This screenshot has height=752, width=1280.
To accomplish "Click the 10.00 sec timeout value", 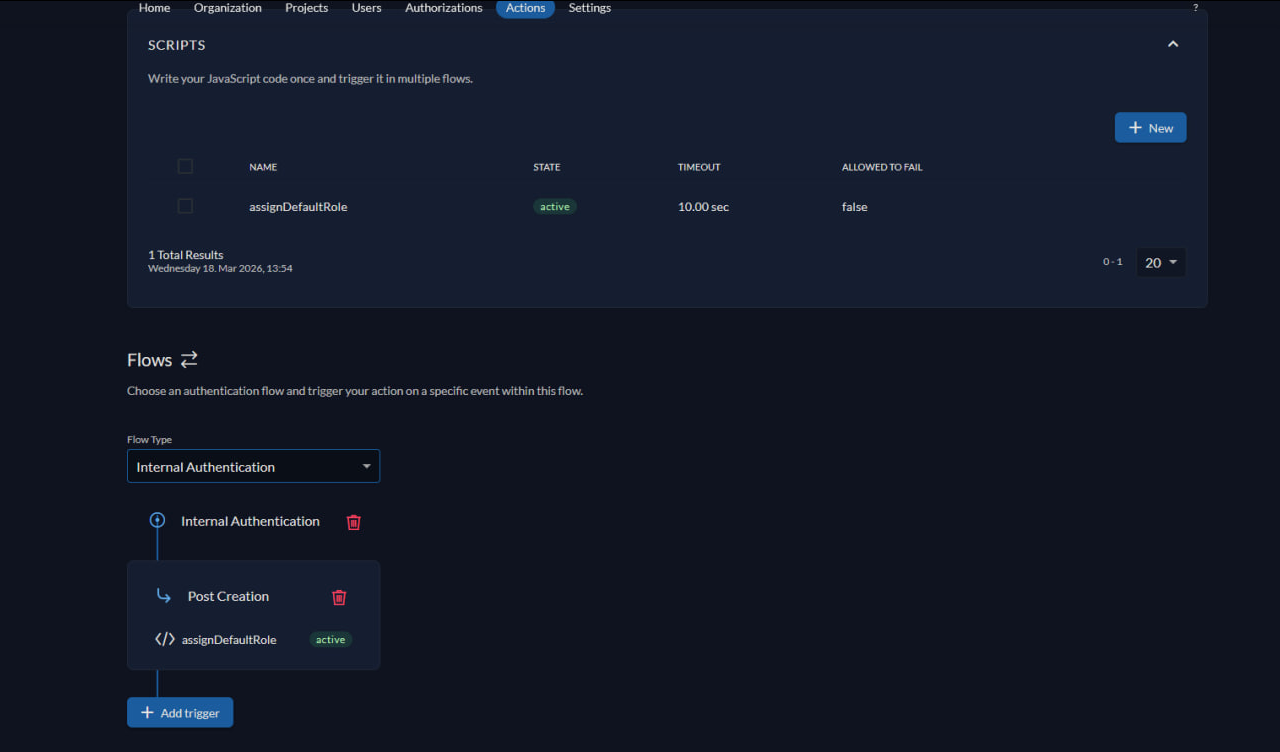I will tap(703, 207).
